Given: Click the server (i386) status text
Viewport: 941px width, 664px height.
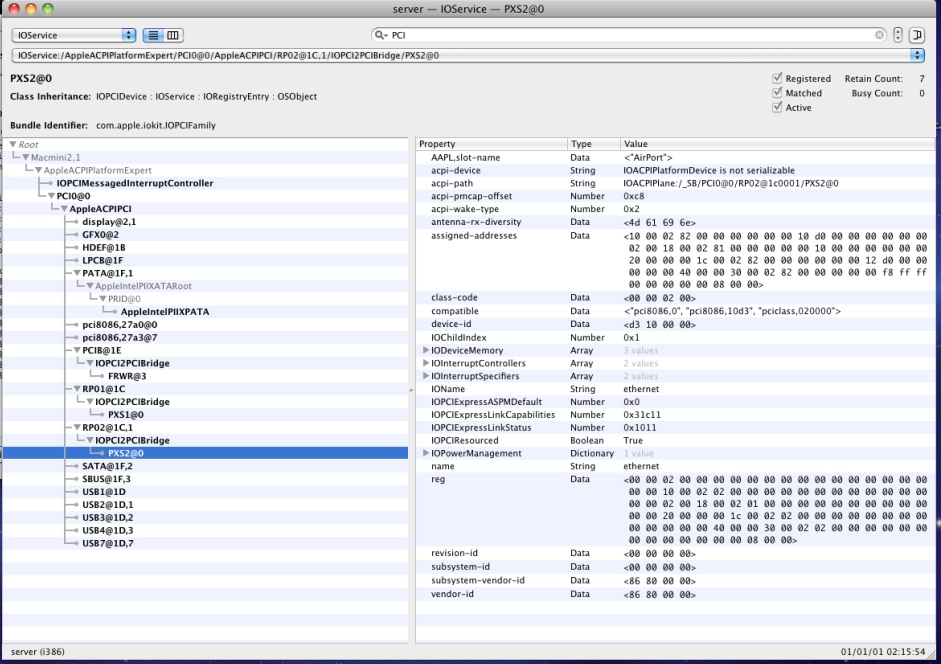Looking at the screenshot, I should pos(38,651).
